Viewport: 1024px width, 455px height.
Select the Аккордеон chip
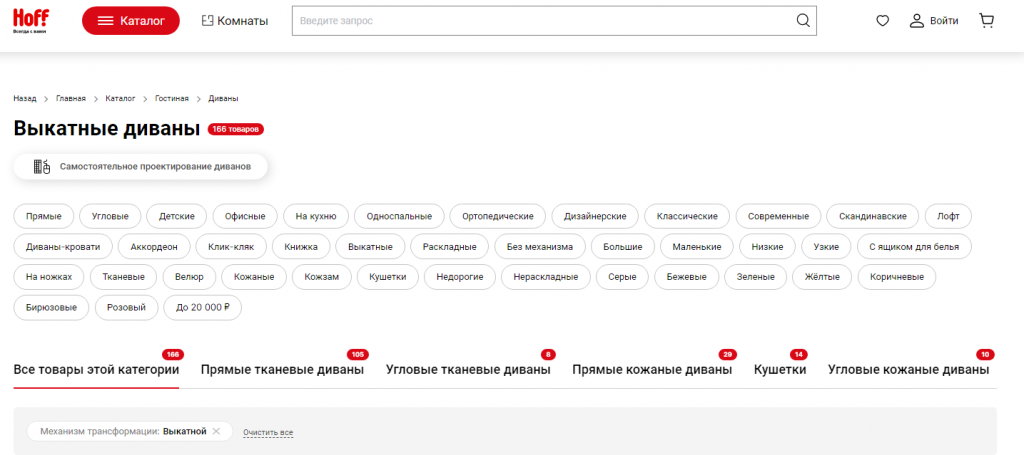tap(155, 247)
